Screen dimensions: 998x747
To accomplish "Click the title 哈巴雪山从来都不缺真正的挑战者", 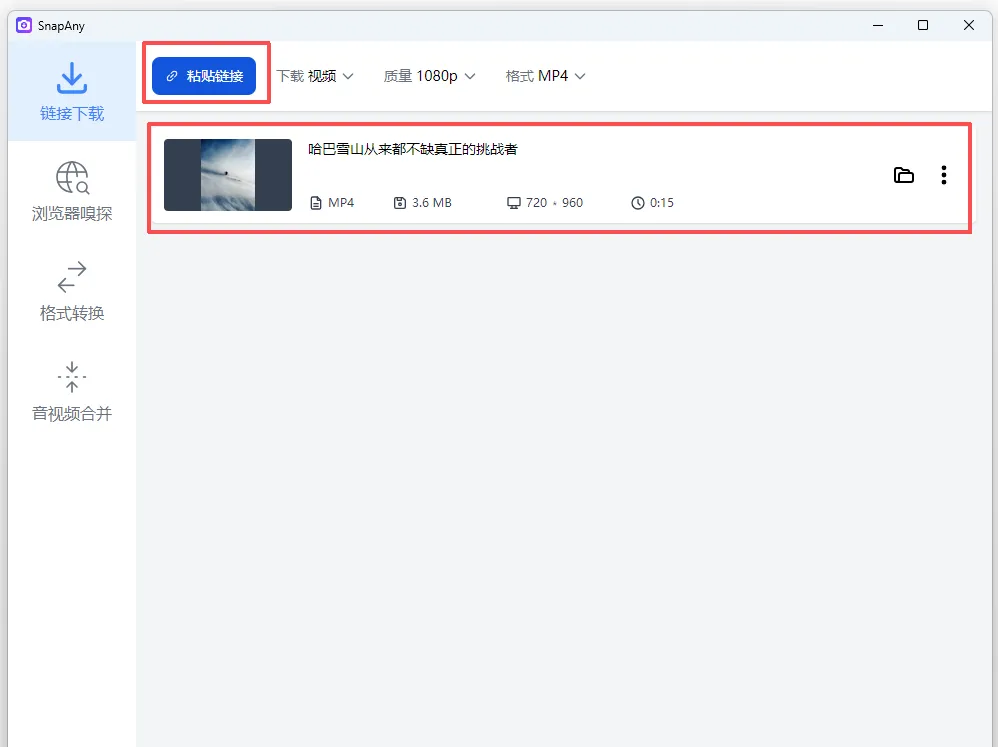I will [412, 150].
